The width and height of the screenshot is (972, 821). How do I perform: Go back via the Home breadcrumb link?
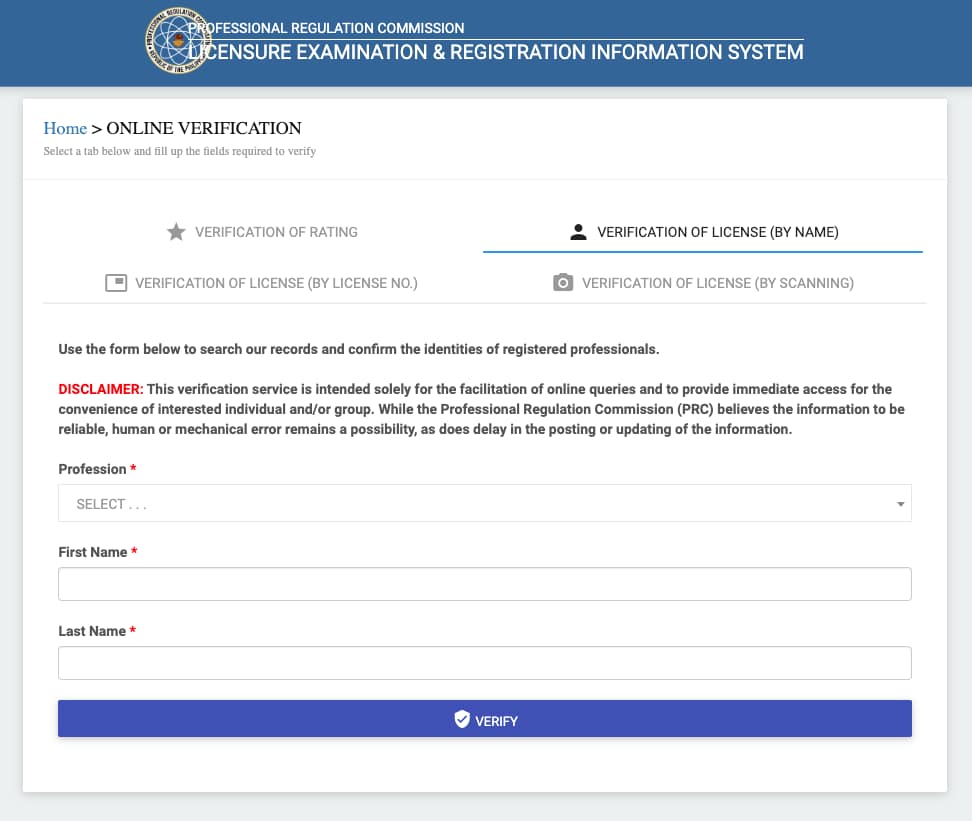[65, 128]
